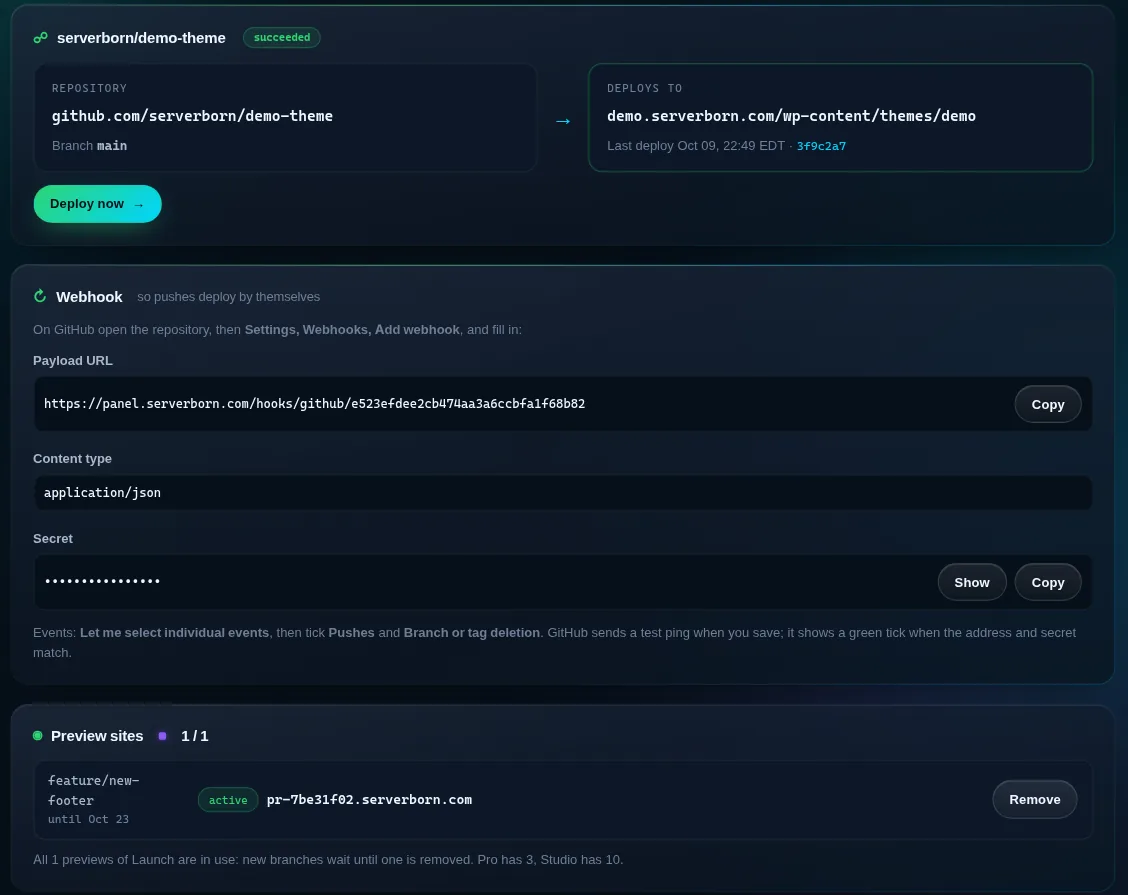Show the webhook secret

point(971,582)
